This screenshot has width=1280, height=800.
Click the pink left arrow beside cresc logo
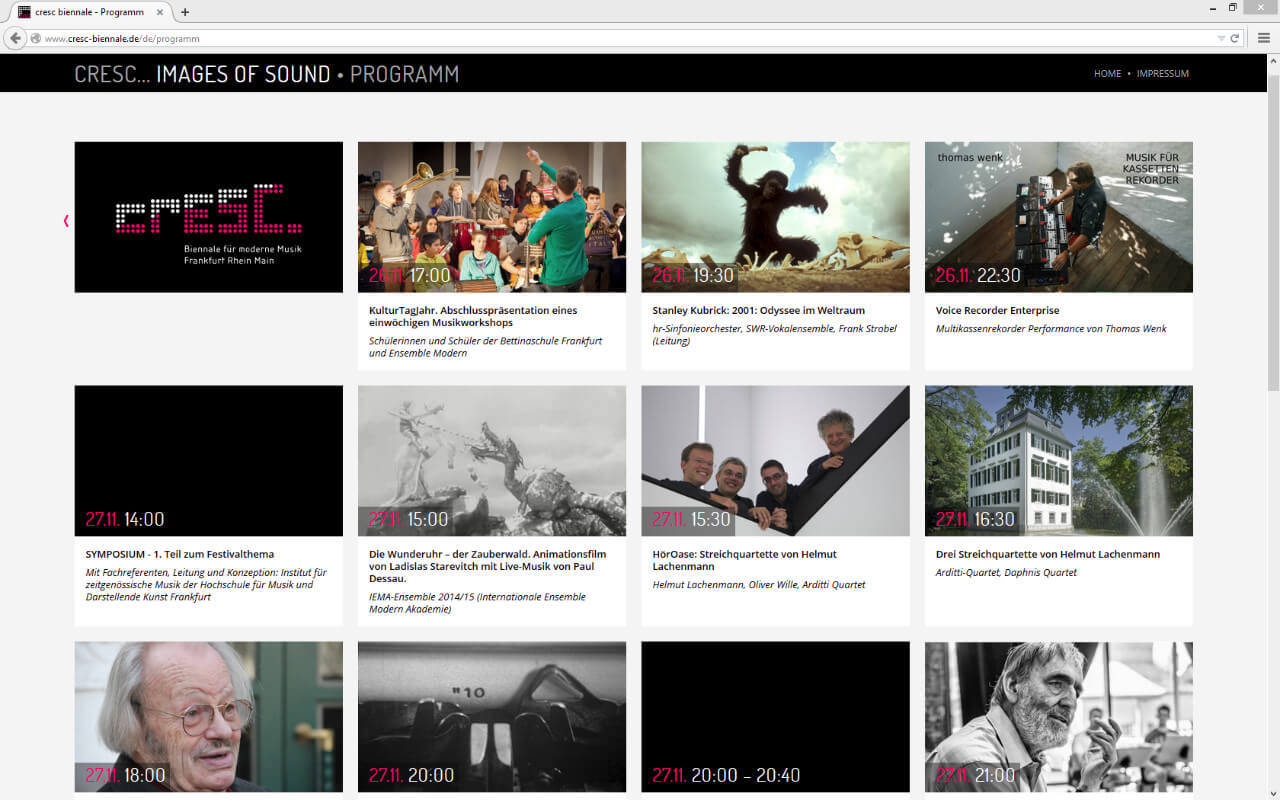[66, 220]
